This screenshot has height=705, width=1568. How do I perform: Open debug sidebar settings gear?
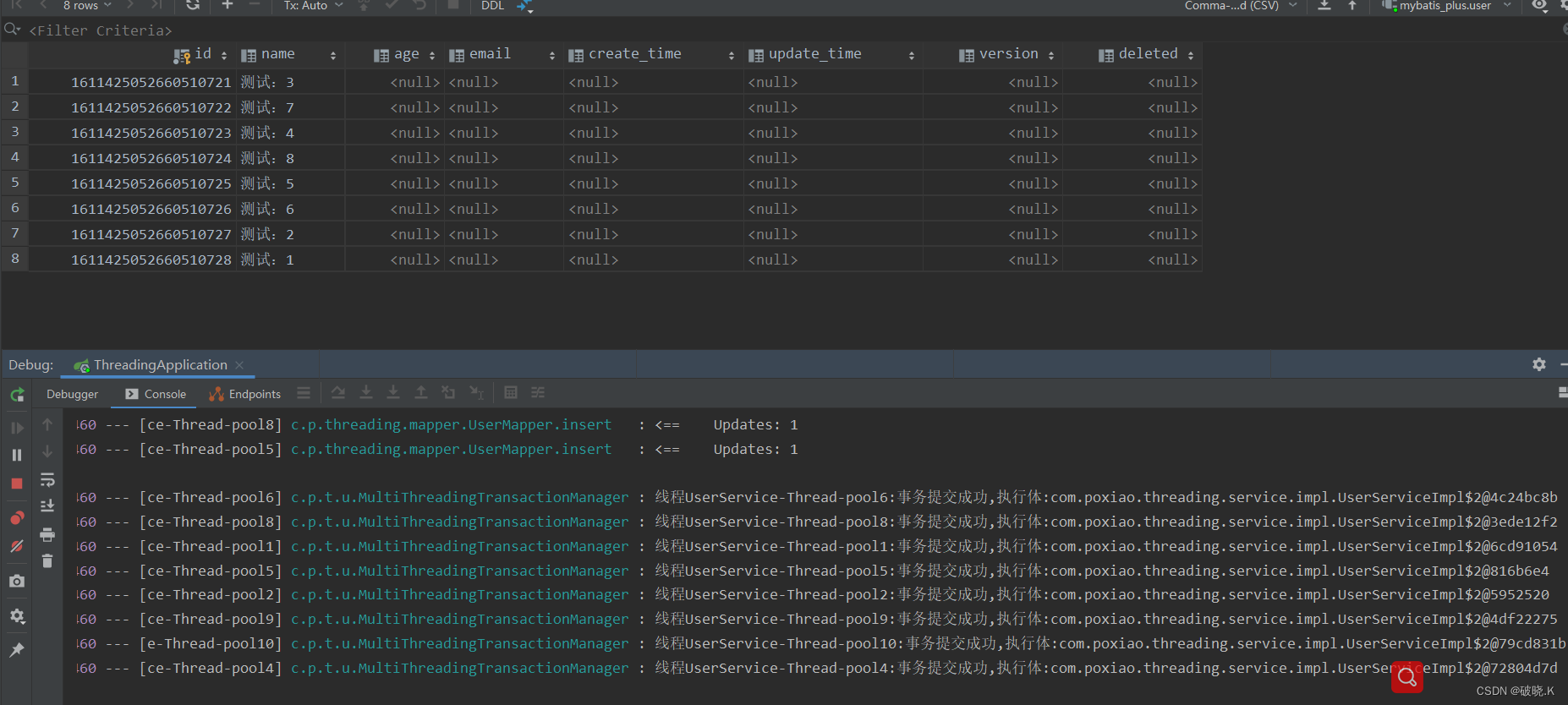17,616
